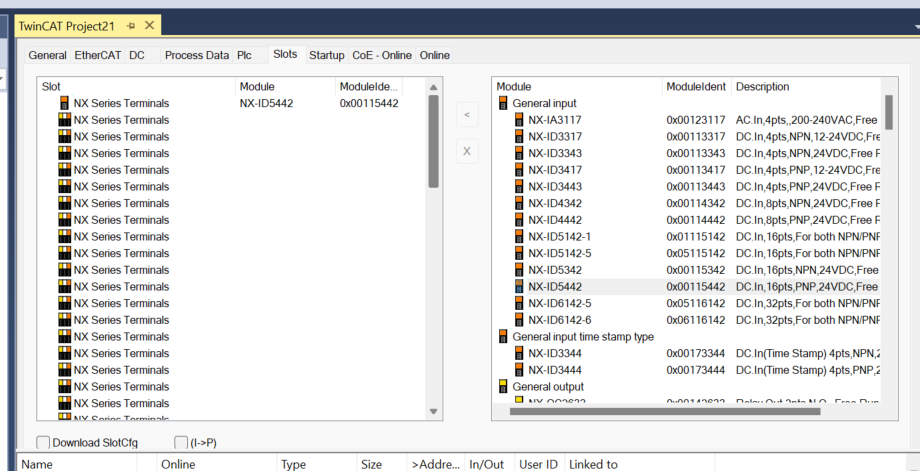Click the Name column header in variables table

[77, 464]
